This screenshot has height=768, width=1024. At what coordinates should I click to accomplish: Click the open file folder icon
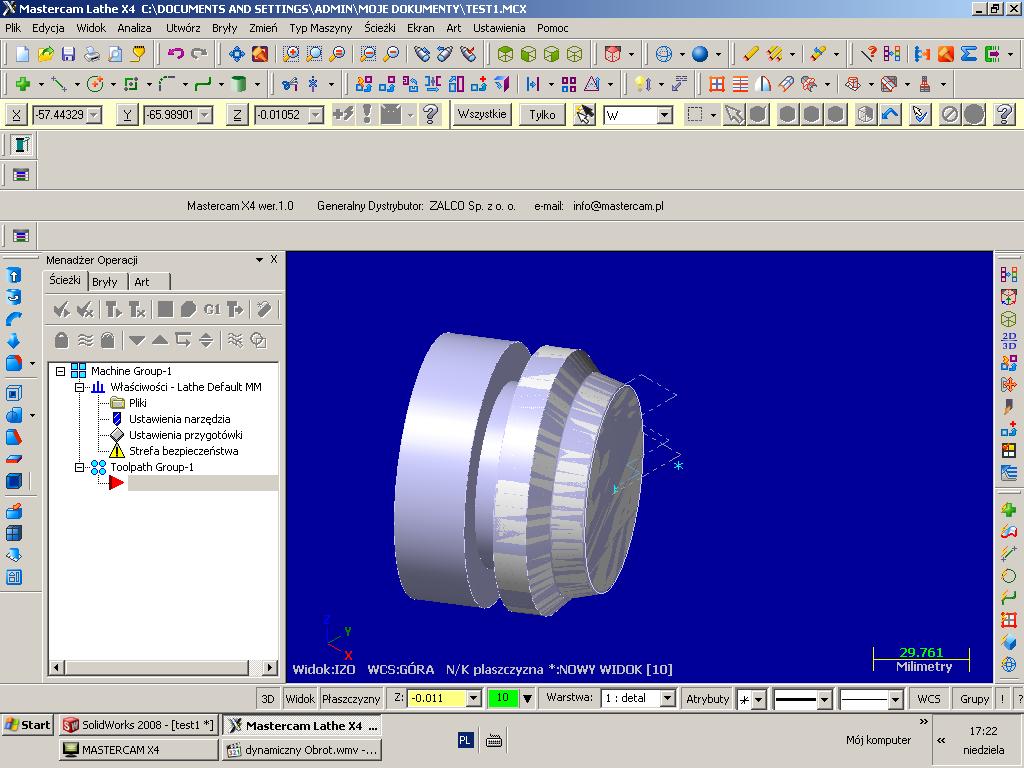pyautogui.click(x=45, y=54)
